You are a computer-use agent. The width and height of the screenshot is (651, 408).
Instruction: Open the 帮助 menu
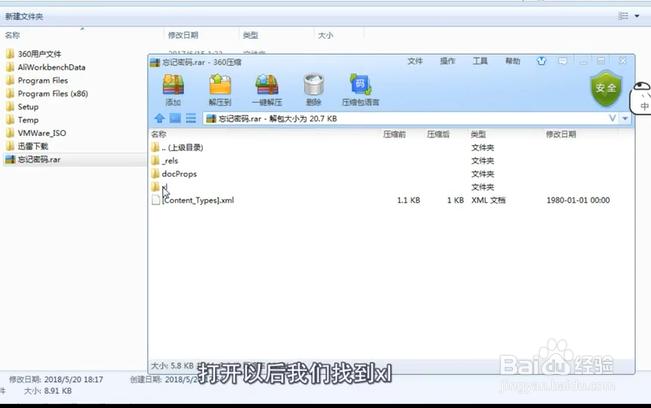(x=513, y=61)
